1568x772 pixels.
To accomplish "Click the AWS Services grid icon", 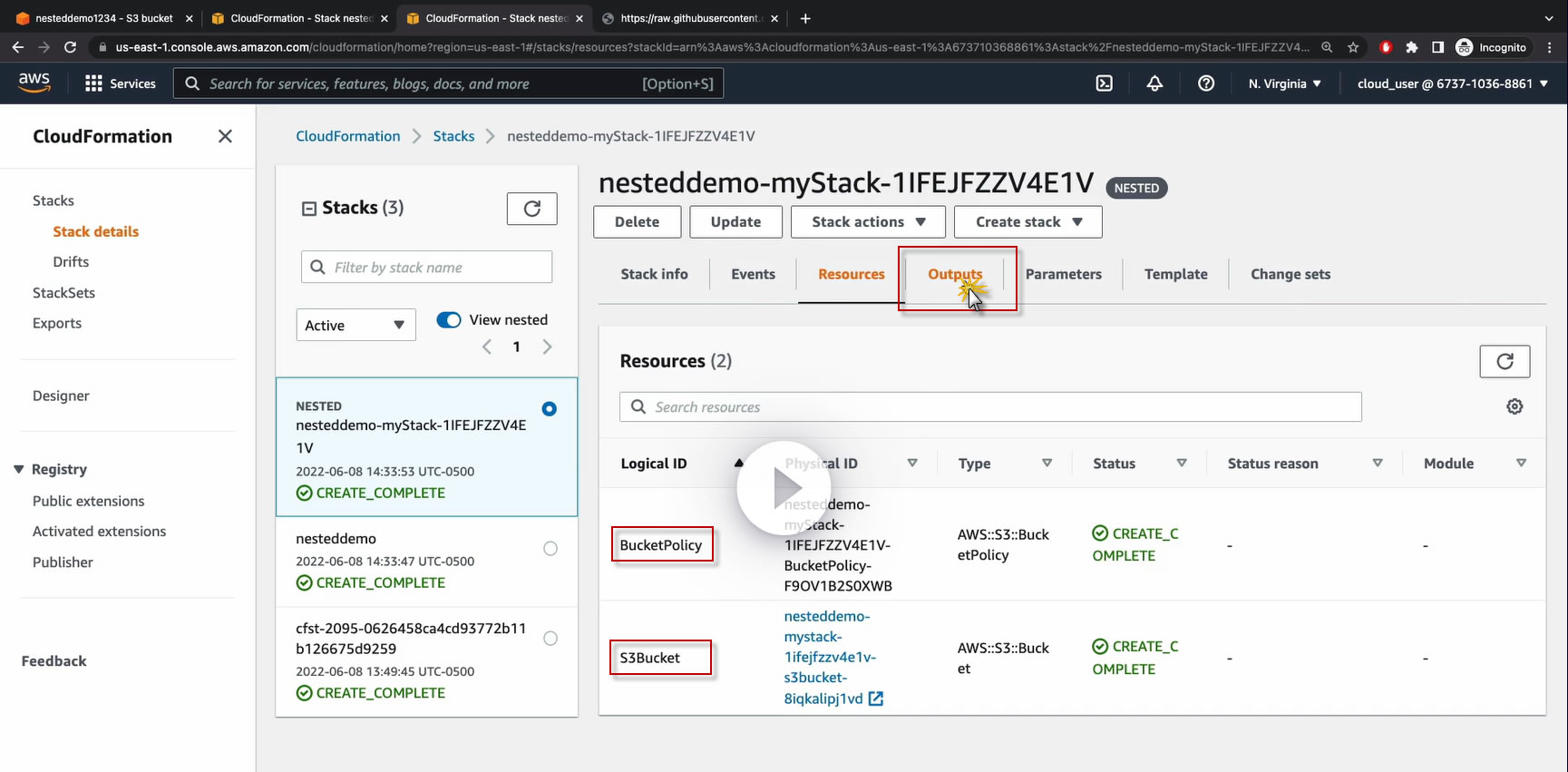I will click(93, 83).
